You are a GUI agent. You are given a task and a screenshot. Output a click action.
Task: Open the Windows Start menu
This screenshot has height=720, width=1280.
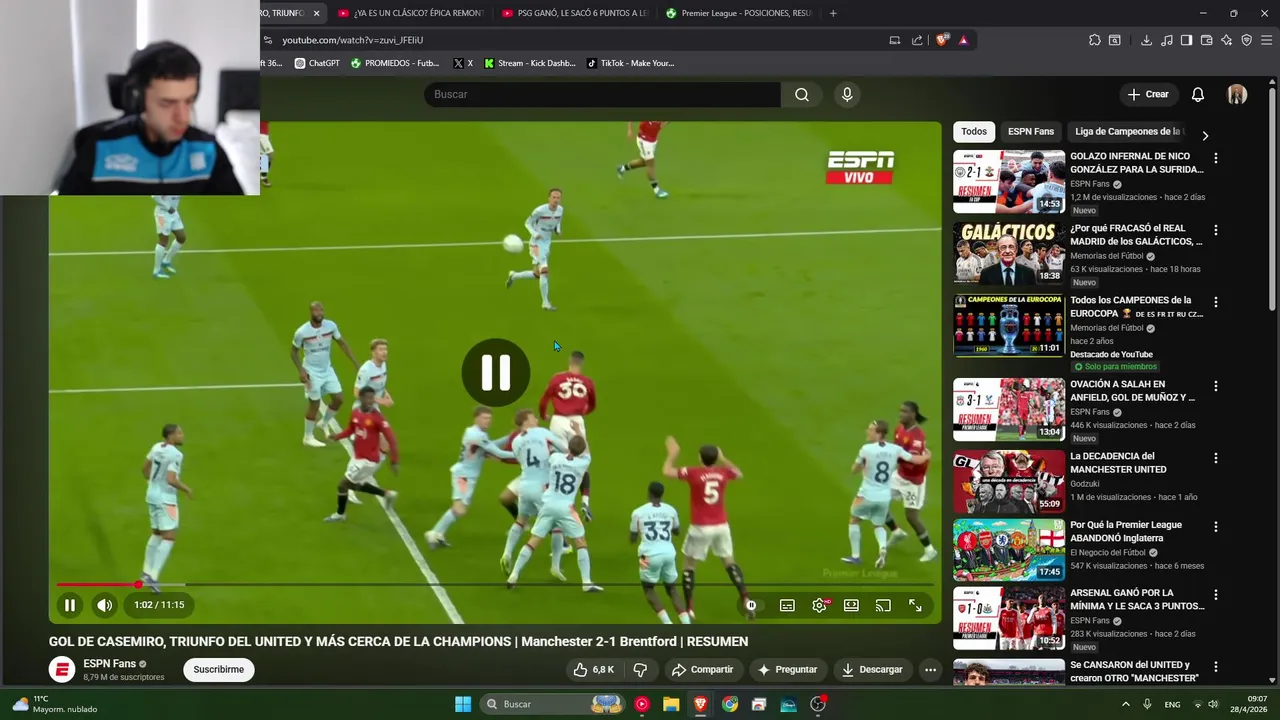[463, 704]
